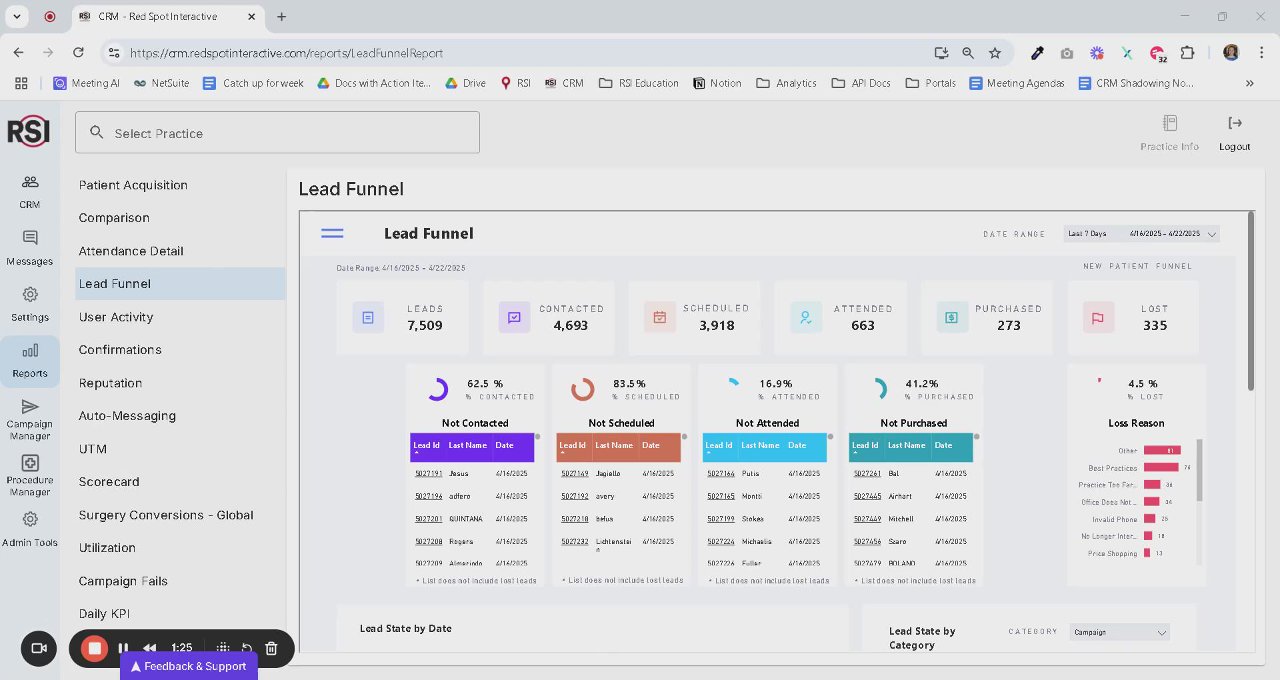Open Surgery Conversions - Global report
1280x680 pixels.
[166, 515]
